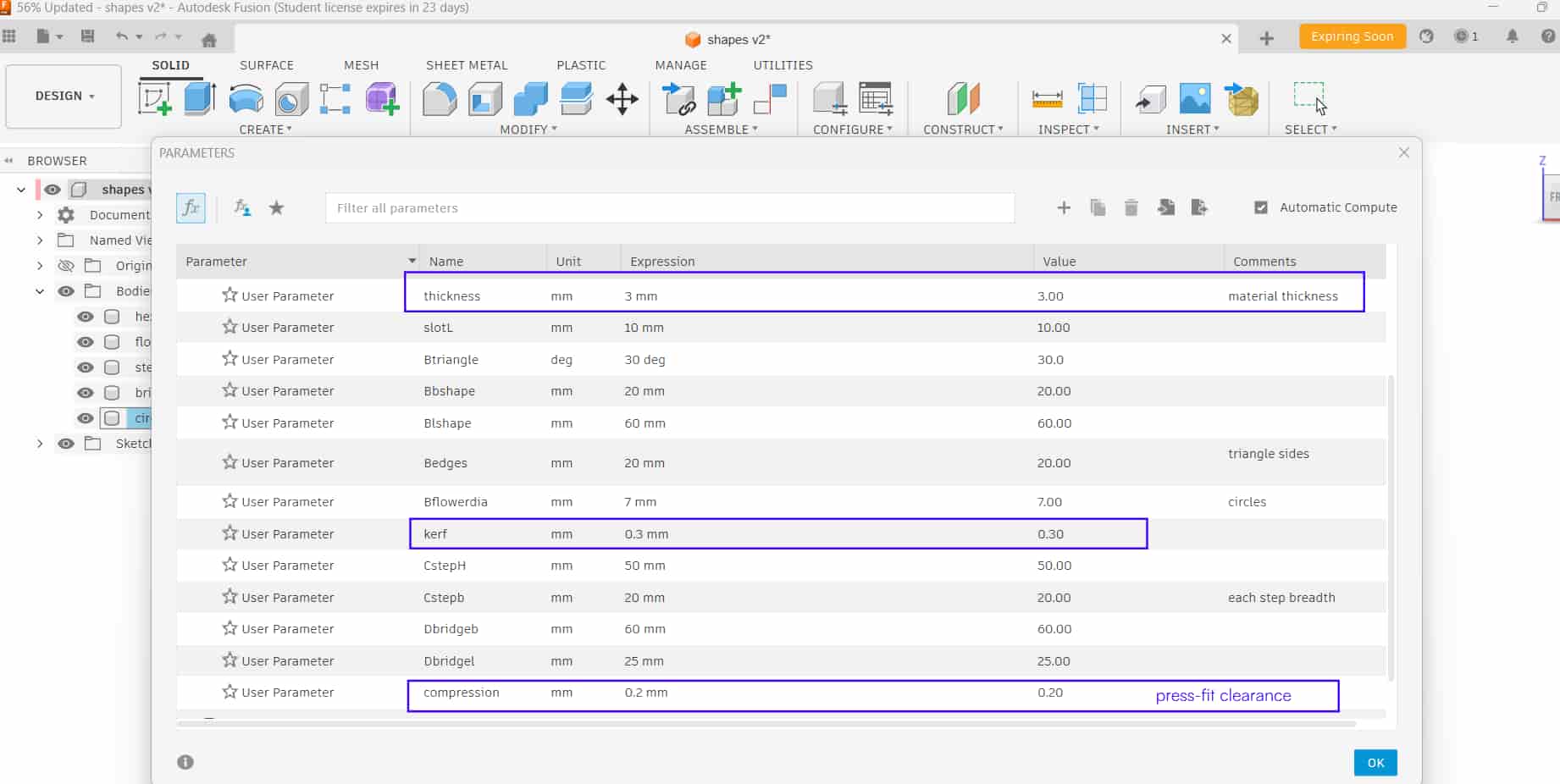Click the parameters list horizontal scrollbar
The width and height of the screenshot is (1560, 784).
pyautogui.click(x=766, y=724)
